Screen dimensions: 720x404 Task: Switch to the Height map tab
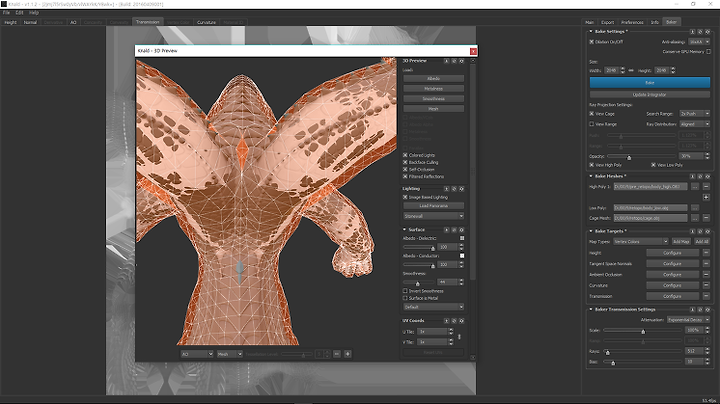coord(11,22)
